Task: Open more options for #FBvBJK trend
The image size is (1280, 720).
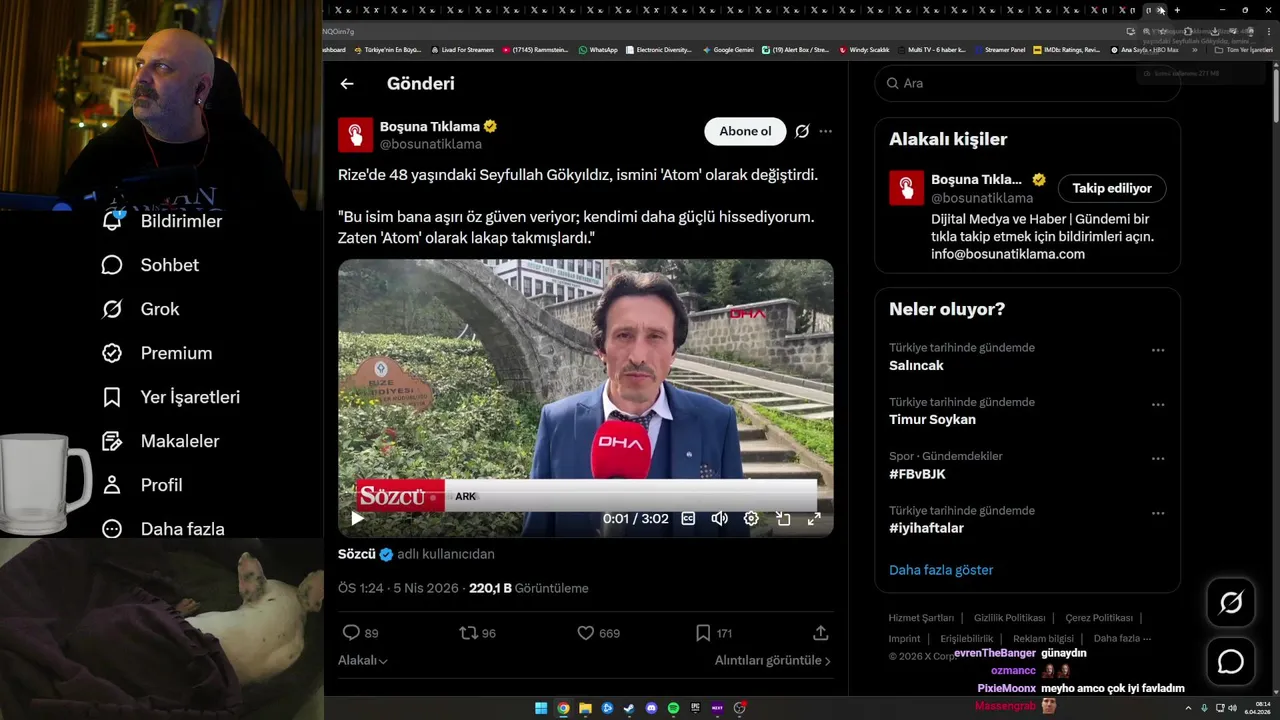Action: [1158, 459]
